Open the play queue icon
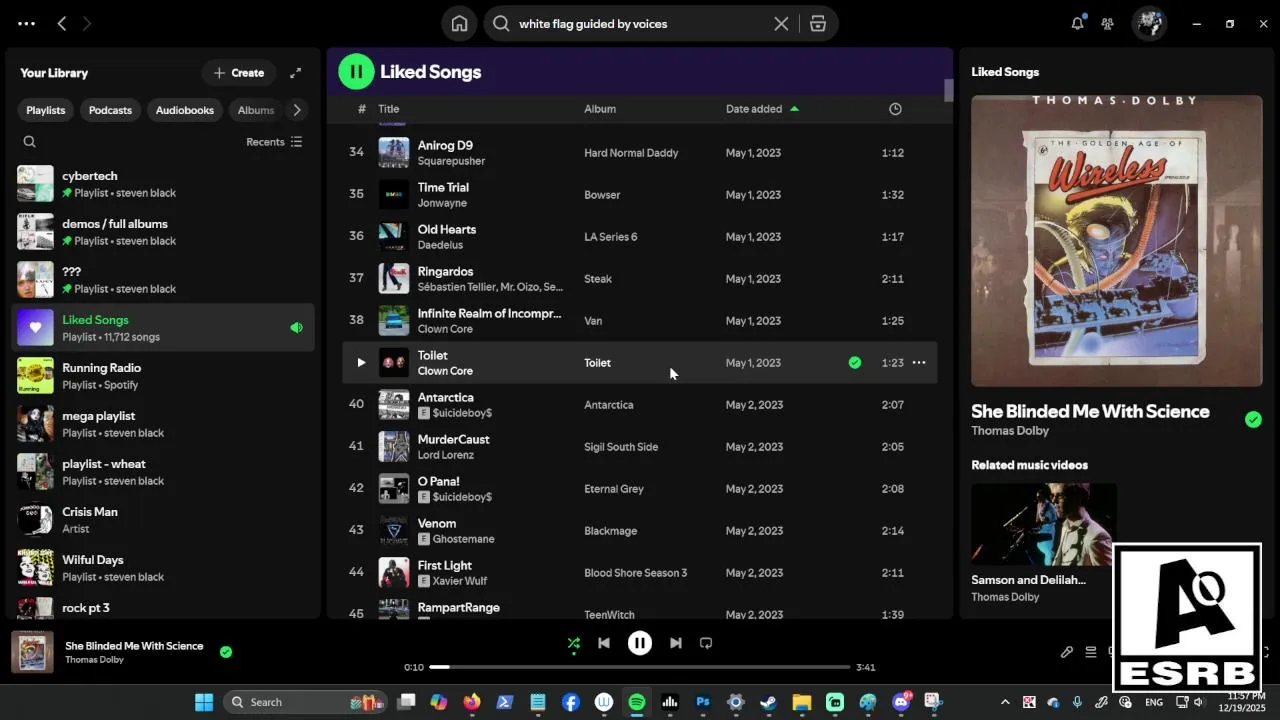The height and width of the screenshot is (720, 1280). [x=1091, y=652]
